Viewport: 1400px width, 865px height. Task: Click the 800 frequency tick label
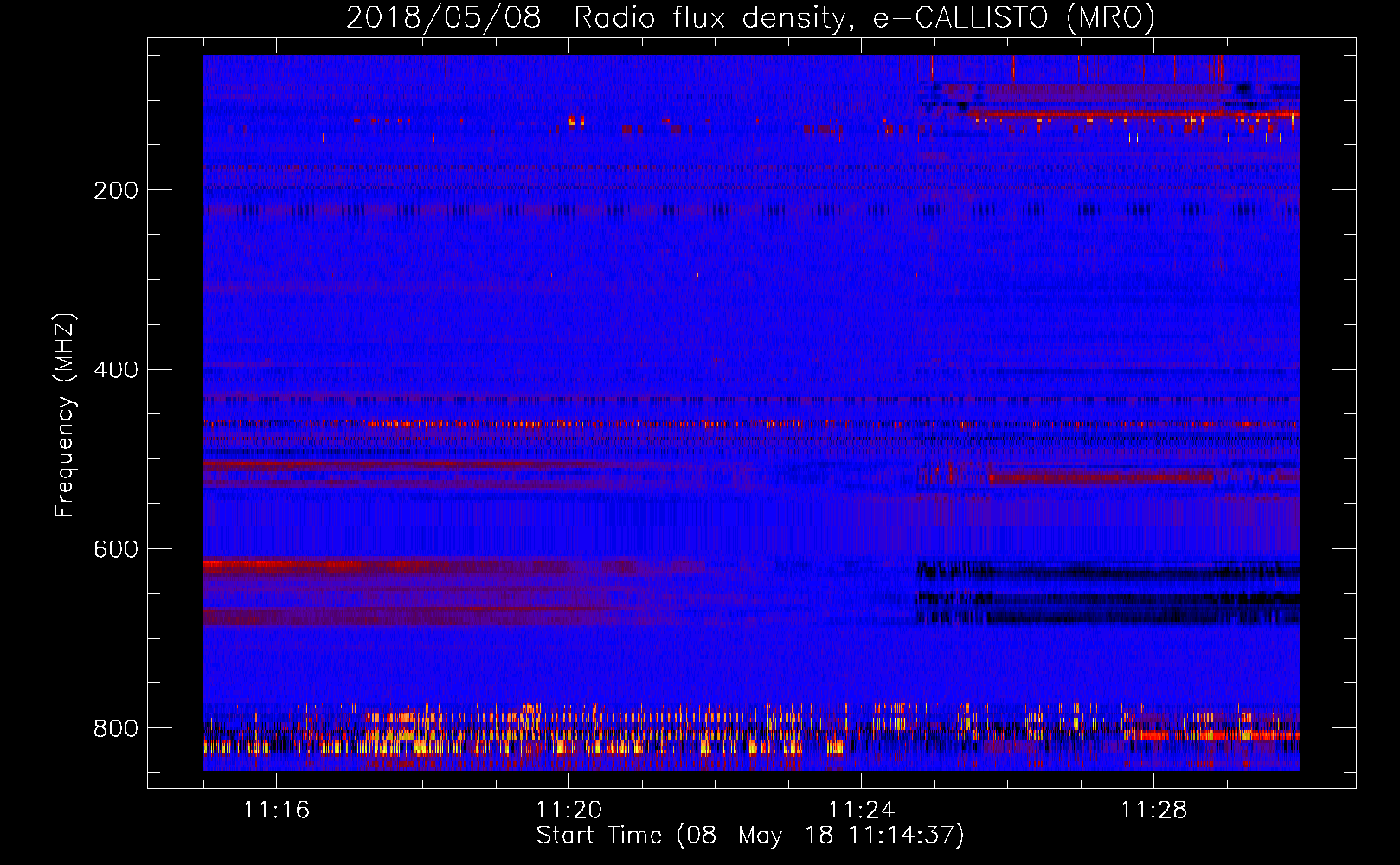(116, 728)
